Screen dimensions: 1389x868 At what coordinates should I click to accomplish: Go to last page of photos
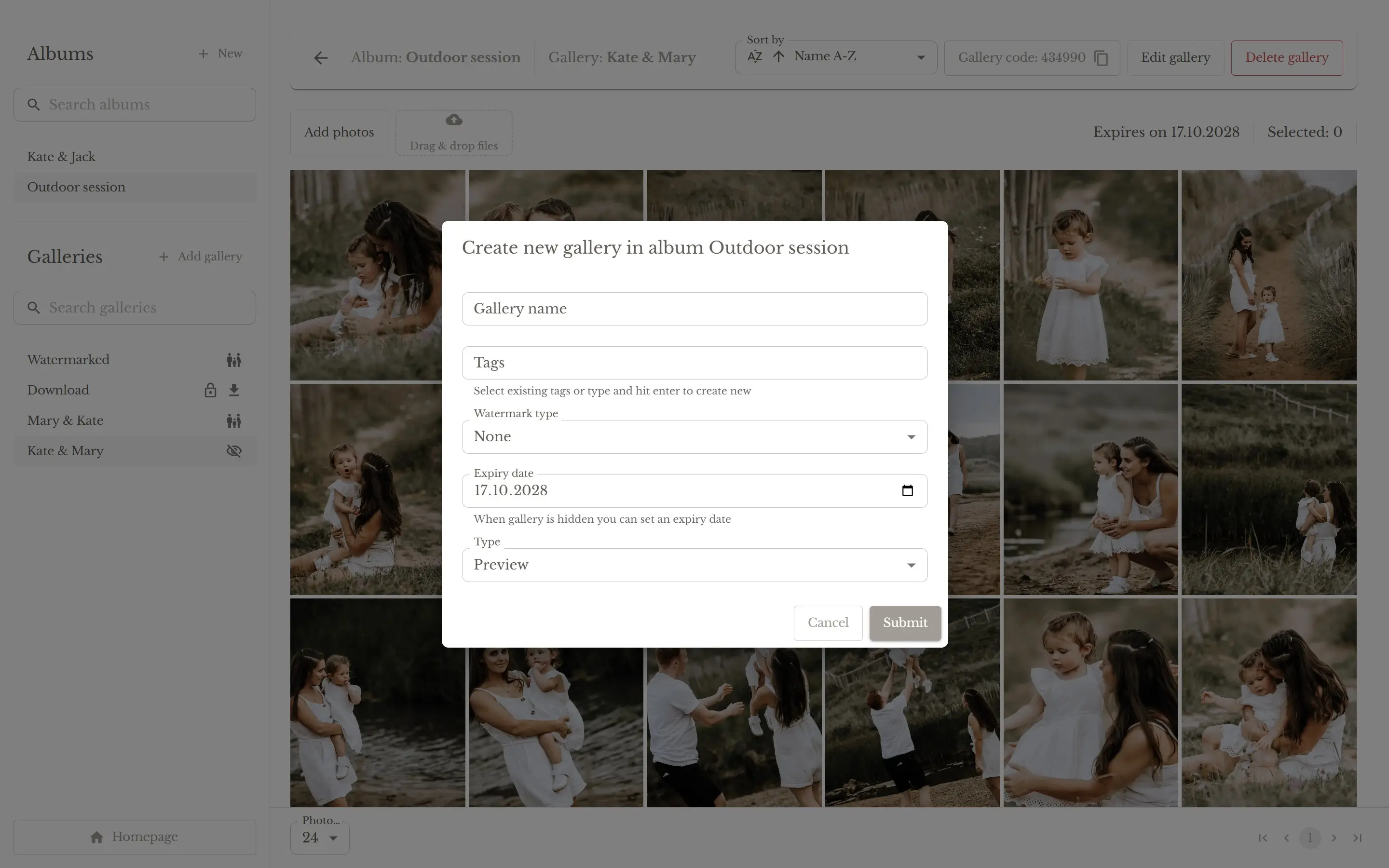point(1357,838)
